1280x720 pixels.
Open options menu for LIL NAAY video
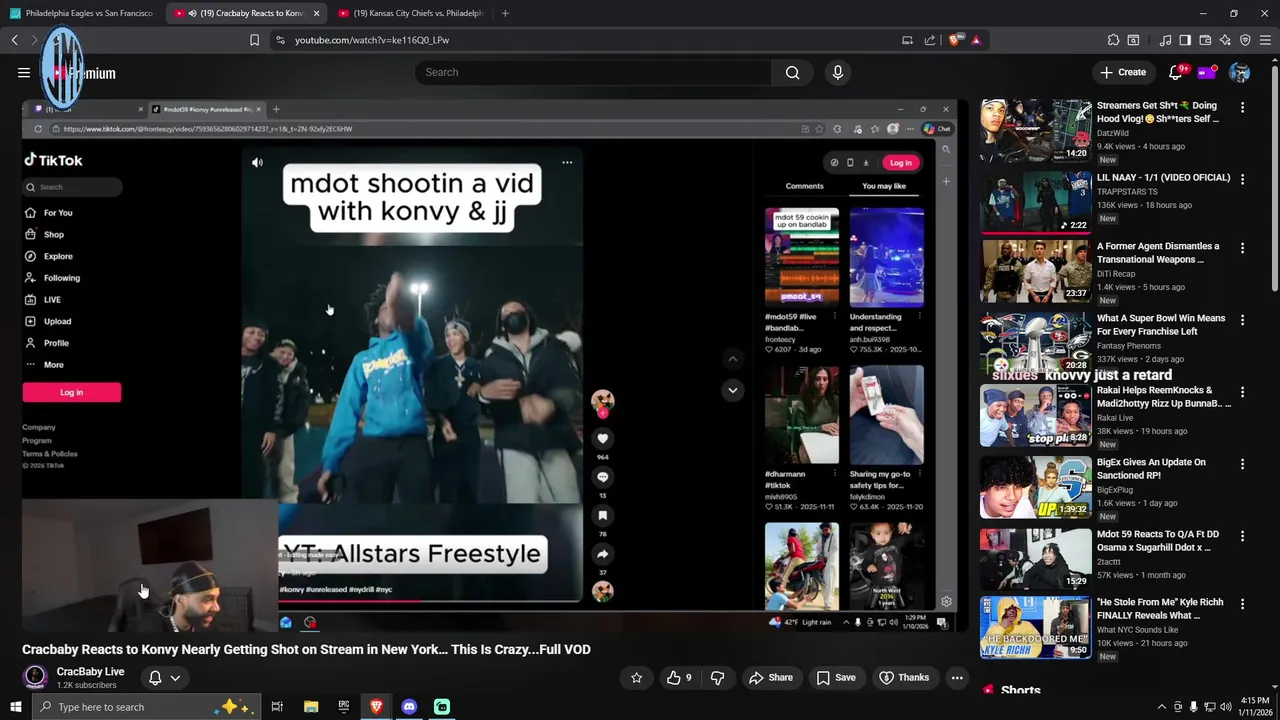pyautogui.click(x=1242, y=179)
